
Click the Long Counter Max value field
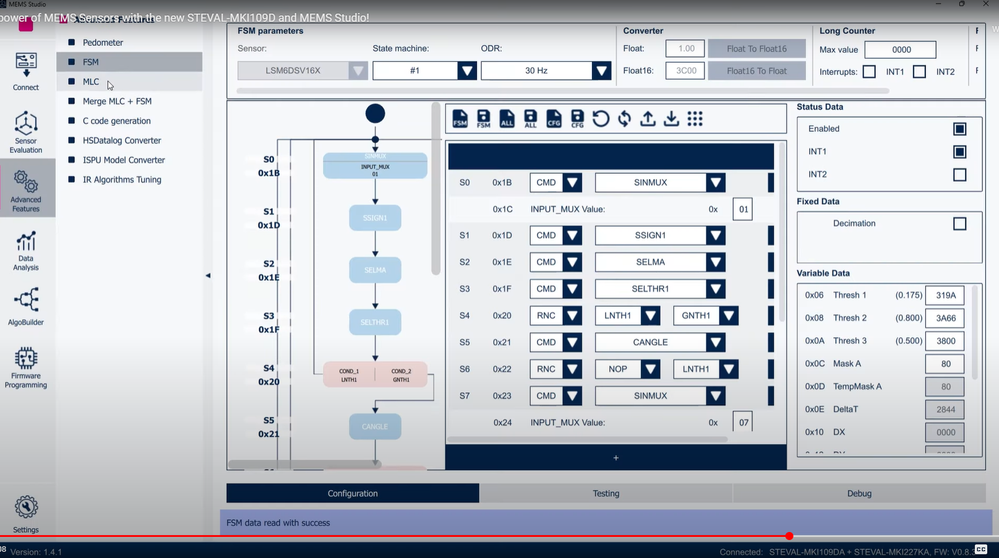coord(900,50)
